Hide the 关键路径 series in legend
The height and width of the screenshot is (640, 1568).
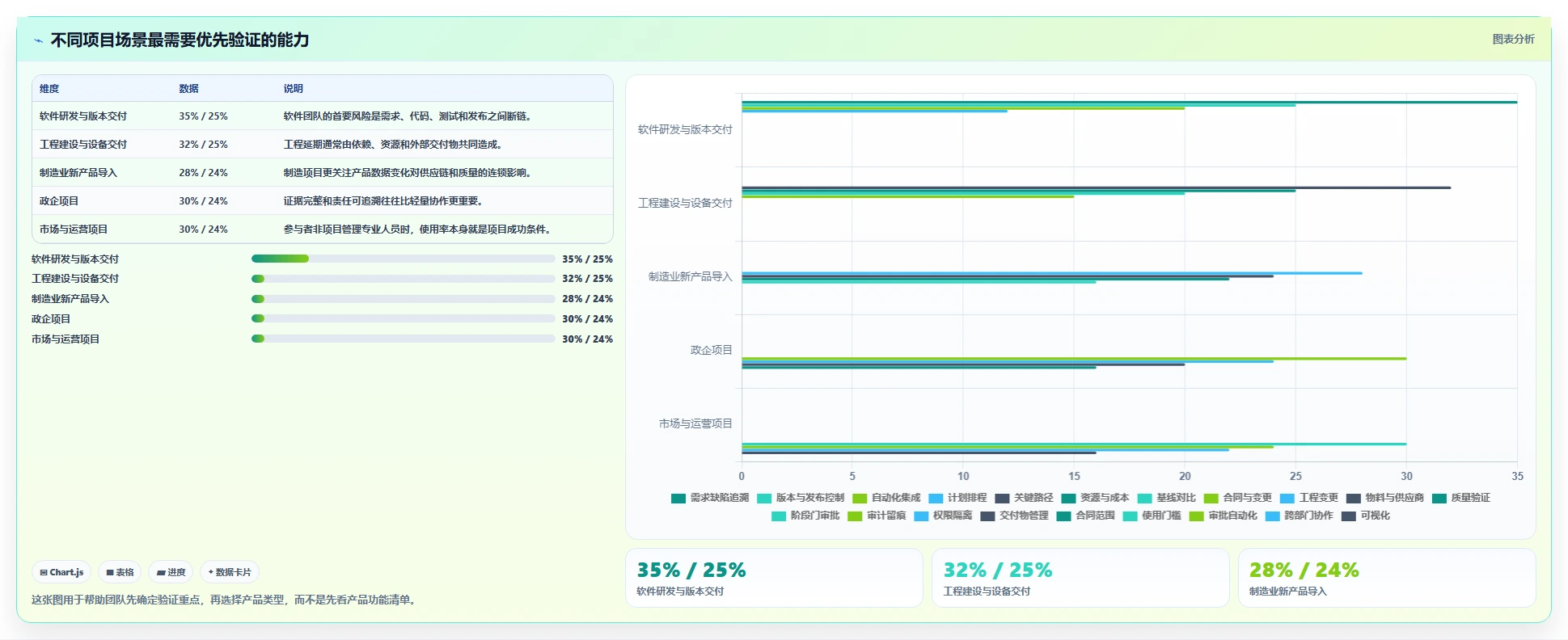[1024, 498]
